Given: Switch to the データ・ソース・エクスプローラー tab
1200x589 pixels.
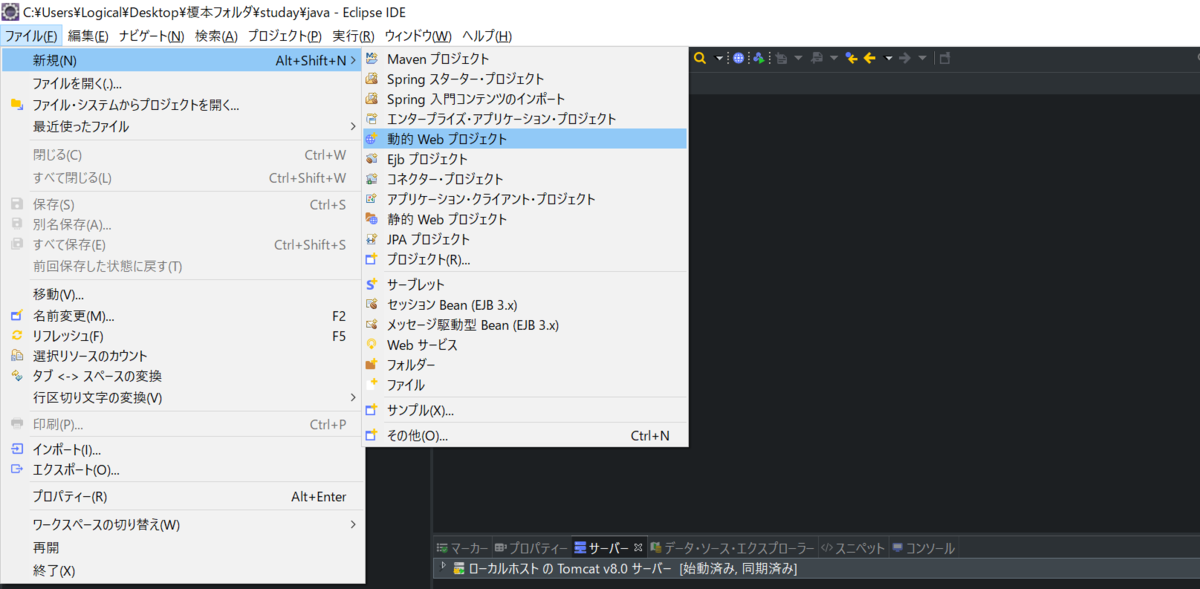Looking at the screenshot, I should pyautogui.click(x=732, y=548).
